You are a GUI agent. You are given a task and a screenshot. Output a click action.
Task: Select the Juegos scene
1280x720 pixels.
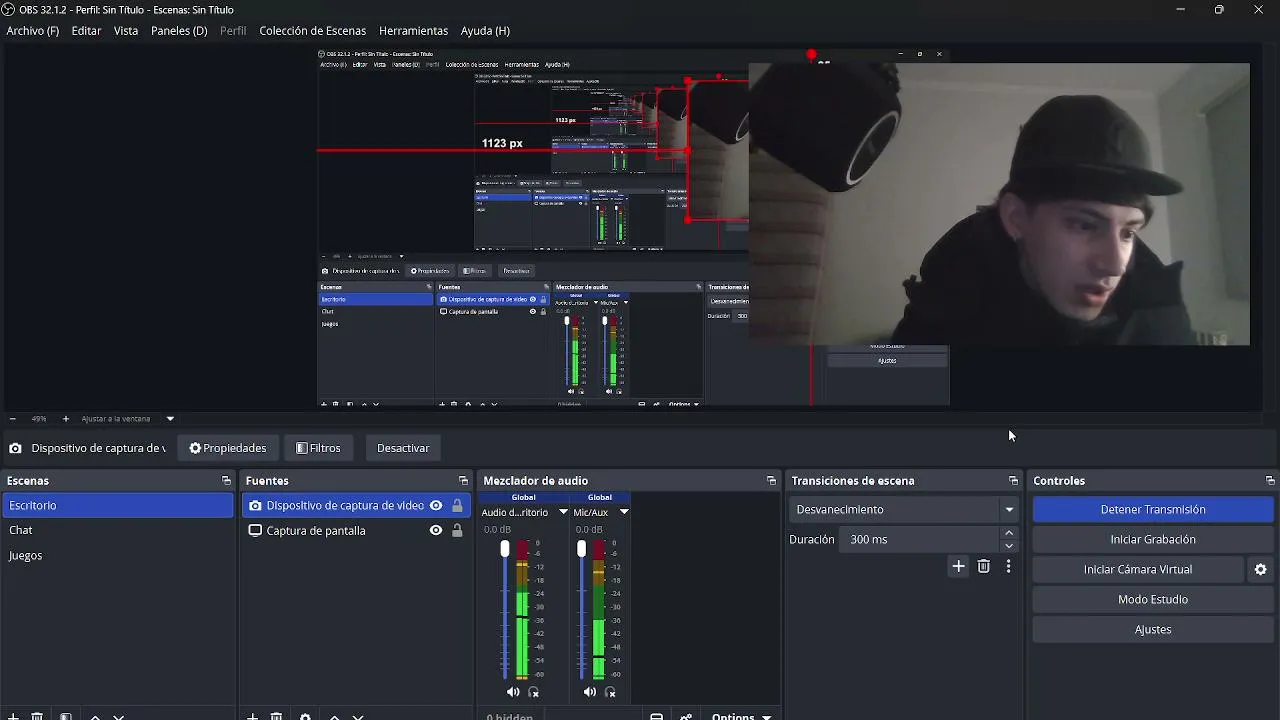coord(118,556)
